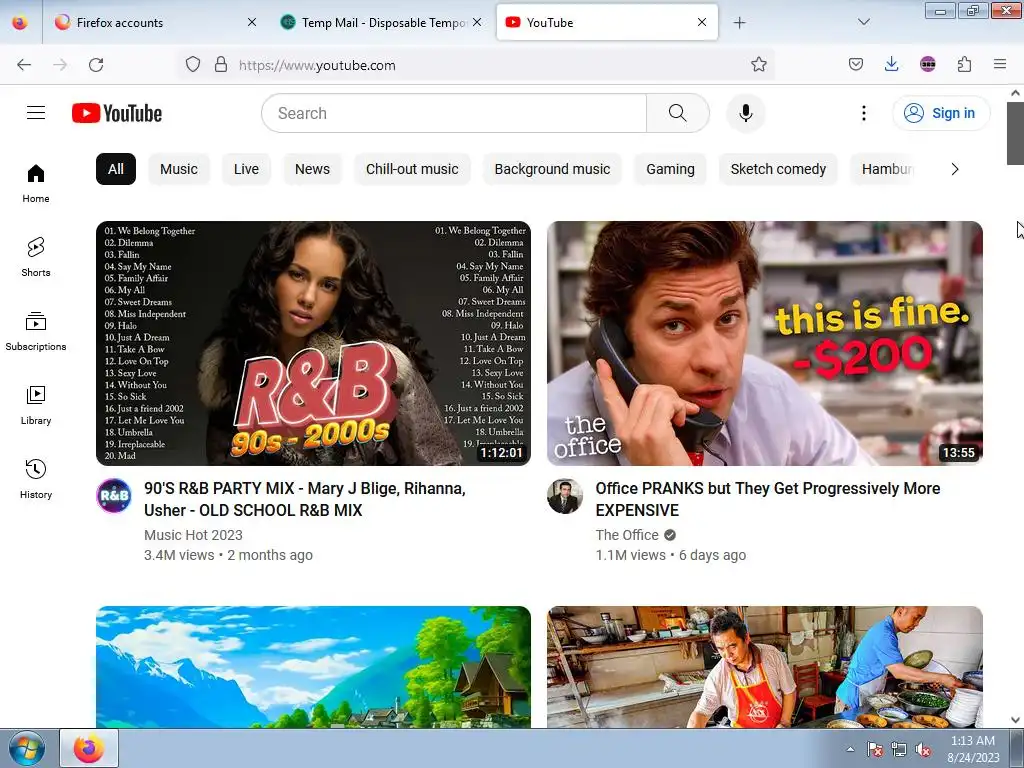Viewport: 1024px width, 768px height.
Task: Close the YouTube tab
Action: 702,22
